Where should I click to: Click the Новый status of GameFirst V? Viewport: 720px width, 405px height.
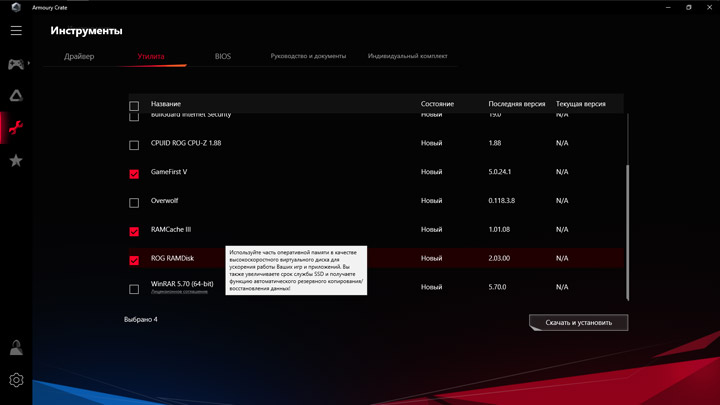pyautogui.click(x=432, y=172)
